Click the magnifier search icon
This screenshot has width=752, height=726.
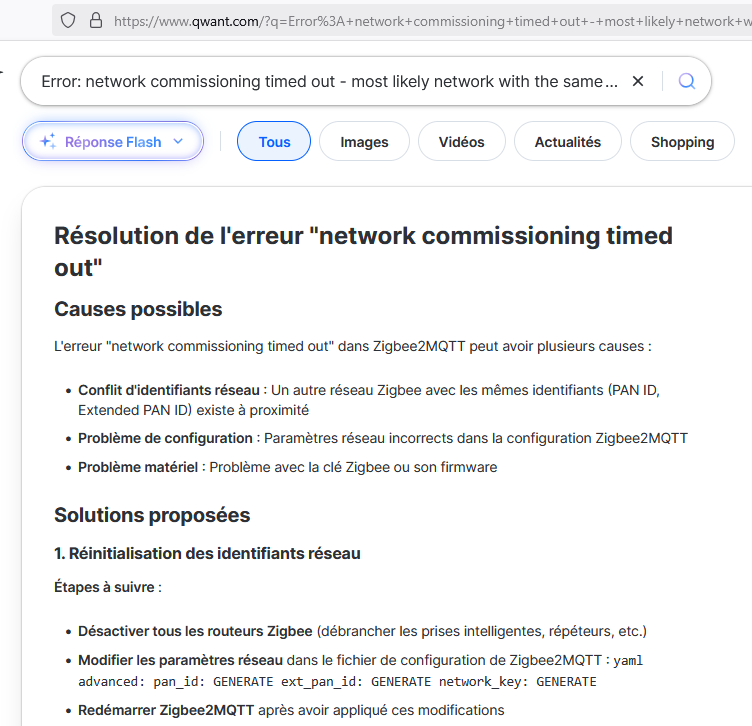[687, 81]
